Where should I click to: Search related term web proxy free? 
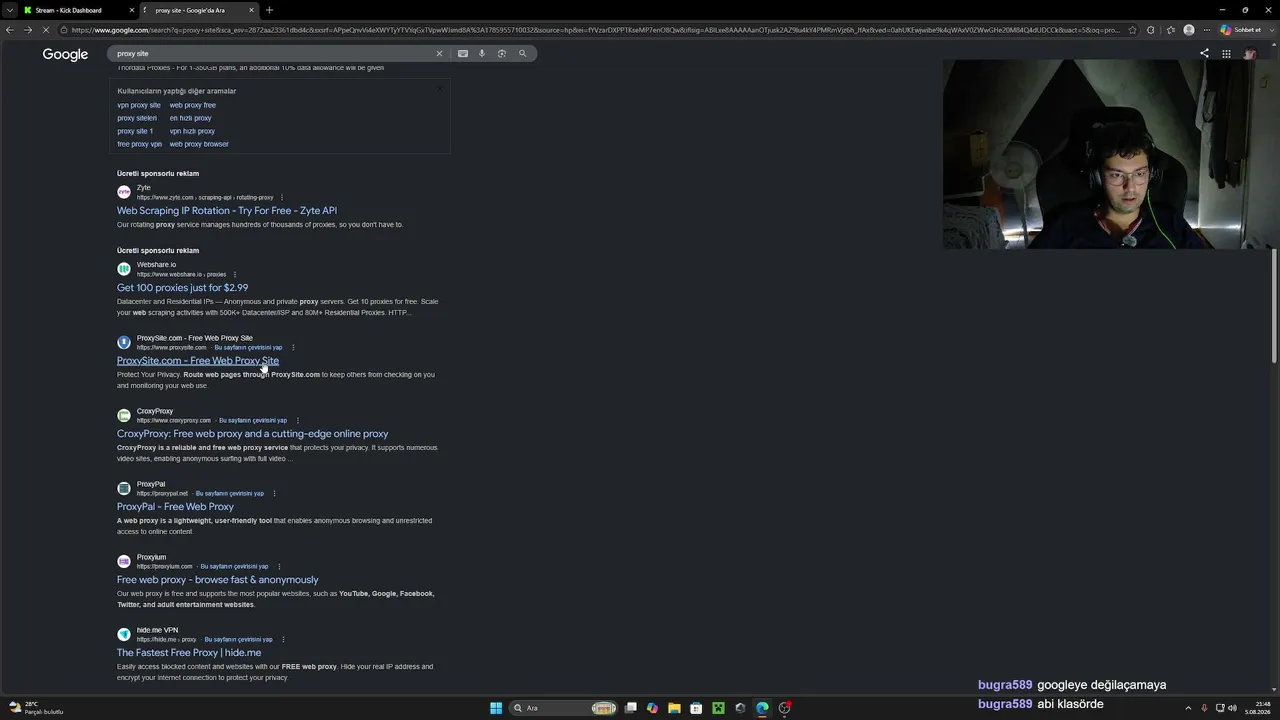[x=193, y=105]
